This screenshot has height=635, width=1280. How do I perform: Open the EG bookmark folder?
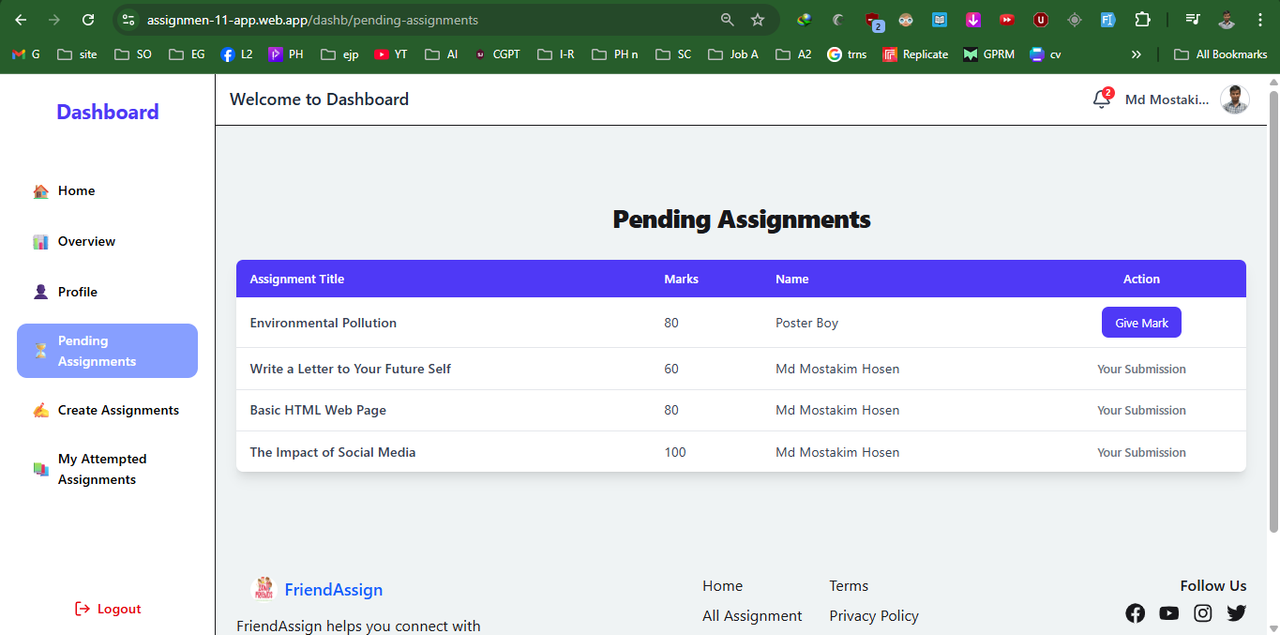[x=187, y=54]
